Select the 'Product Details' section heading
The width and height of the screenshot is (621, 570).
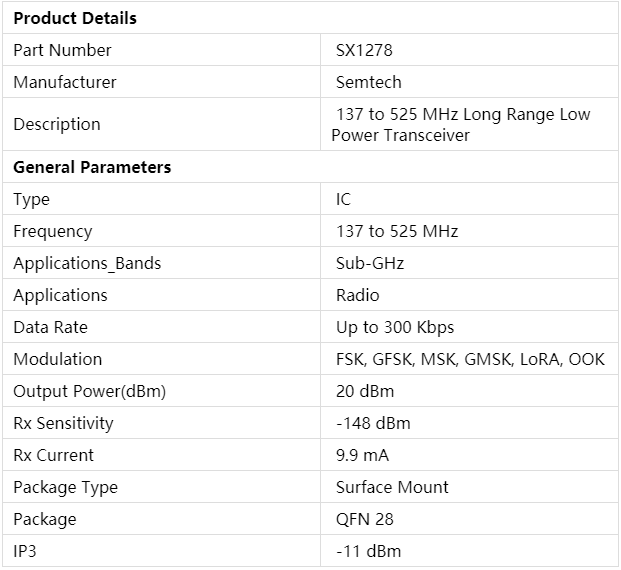[75, 18]
